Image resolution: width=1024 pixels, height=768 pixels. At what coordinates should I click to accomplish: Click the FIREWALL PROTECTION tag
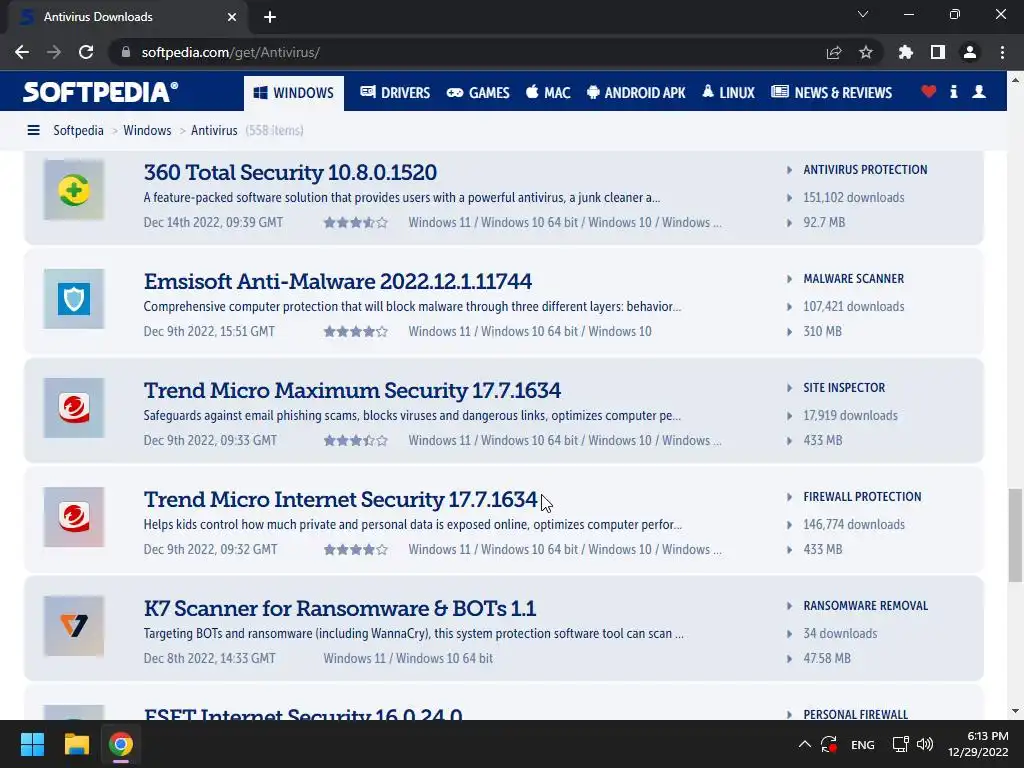862,497
